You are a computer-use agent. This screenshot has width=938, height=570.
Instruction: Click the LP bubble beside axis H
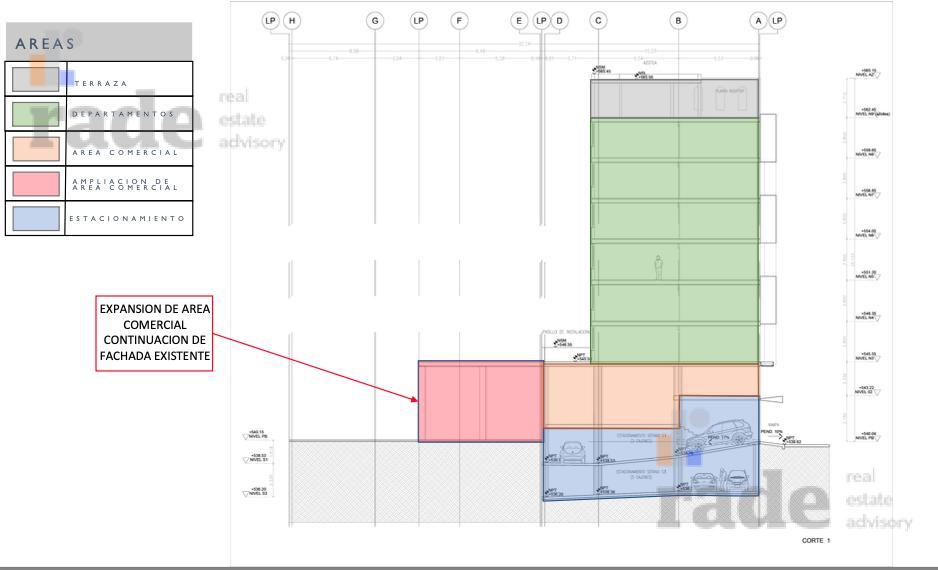tap(270, 21)
